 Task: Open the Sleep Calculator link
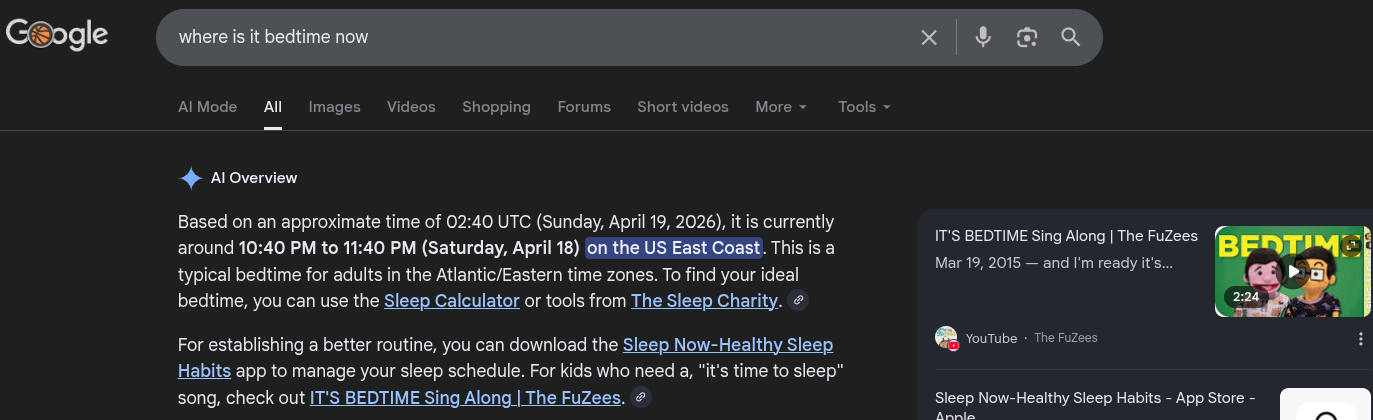pyautogui.click(x=451, y=300)
